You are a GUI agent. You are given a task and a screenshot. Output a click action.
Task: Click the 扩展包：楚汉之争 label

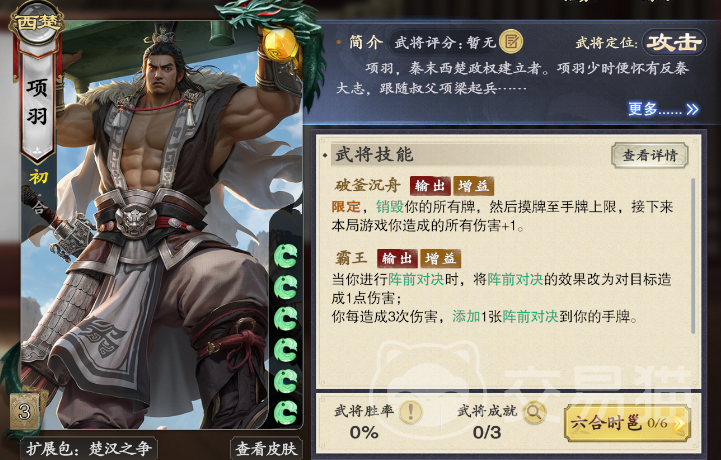click(89, 448)
